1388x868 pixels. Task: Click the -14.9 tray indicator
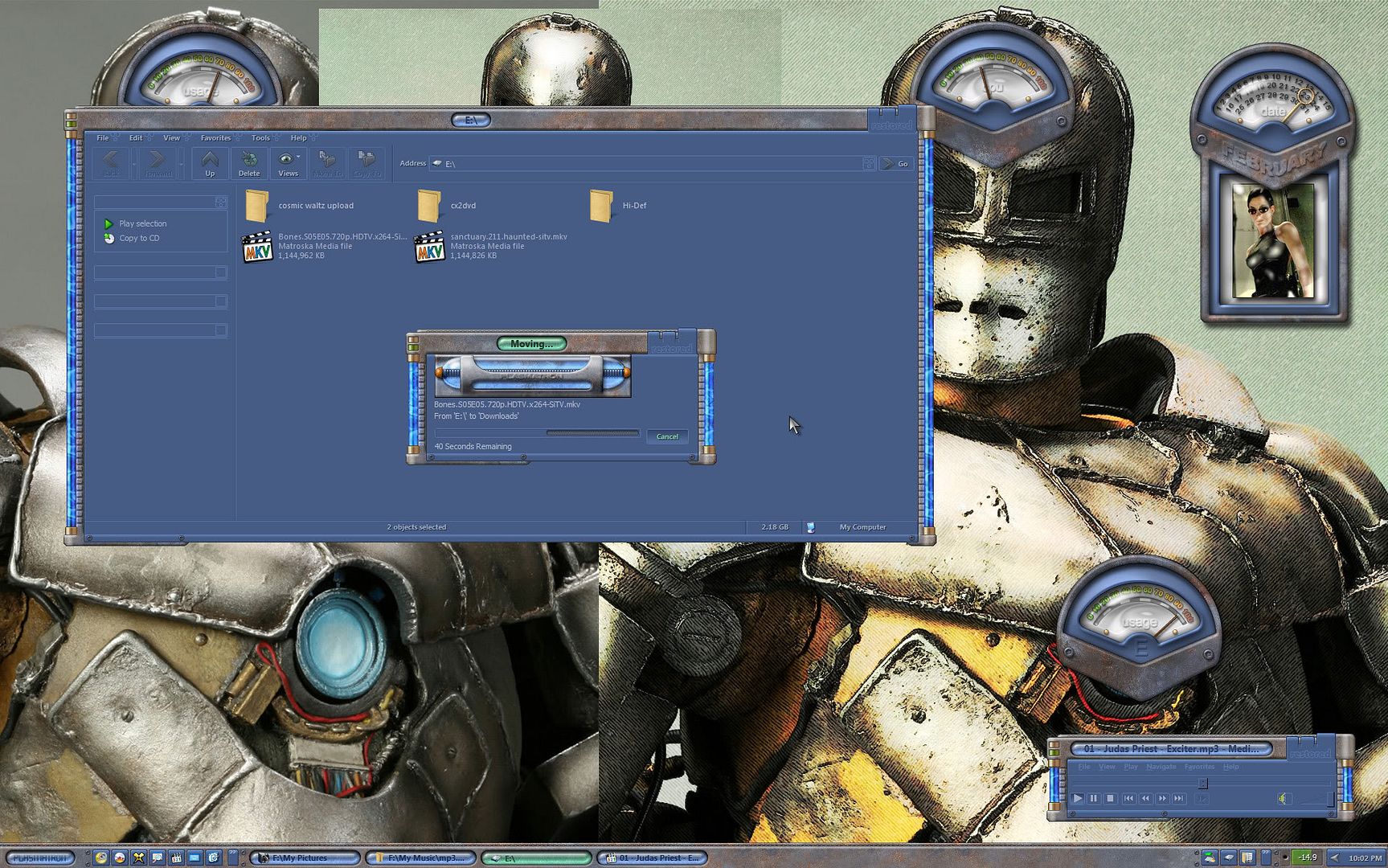[1307, 858]
